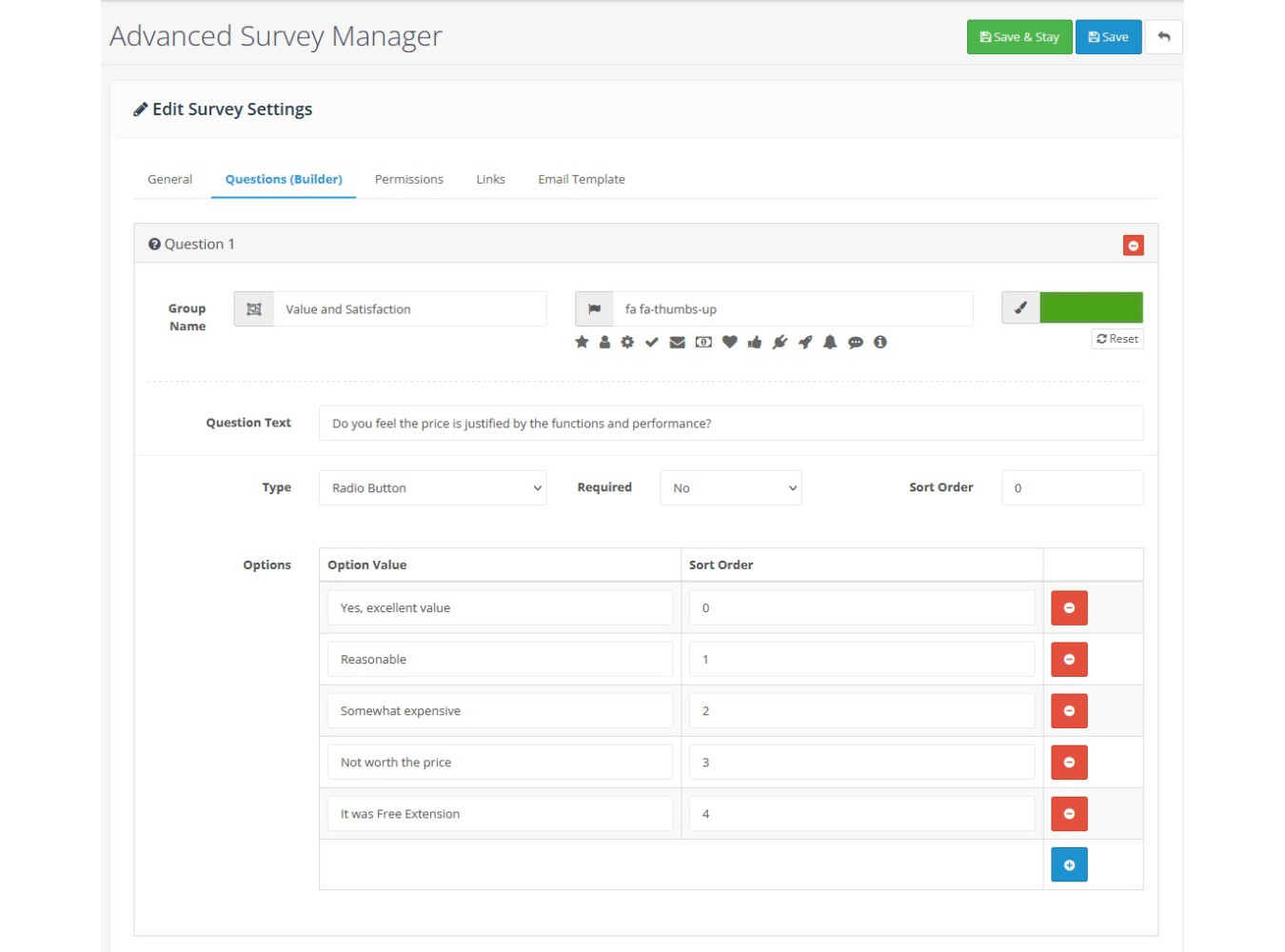Pick the star icon for the group
This screenshot has width=1285, height=952.
[x=582, y=342]
